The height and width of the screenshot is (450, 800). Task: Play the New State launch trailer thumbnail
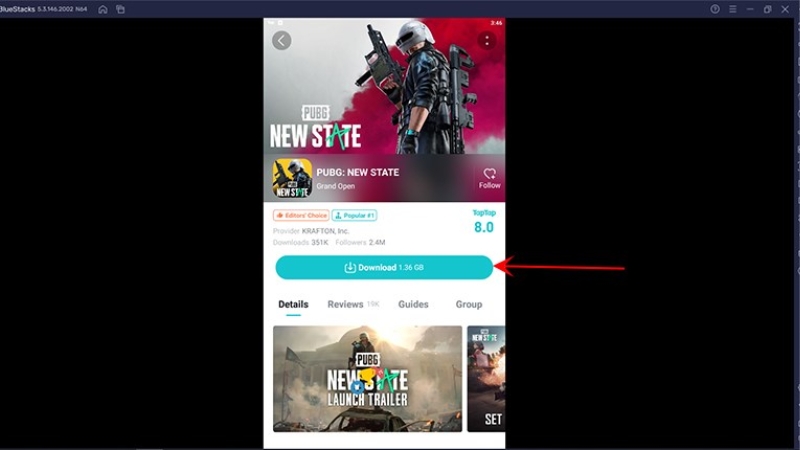[x=367, y=378]
